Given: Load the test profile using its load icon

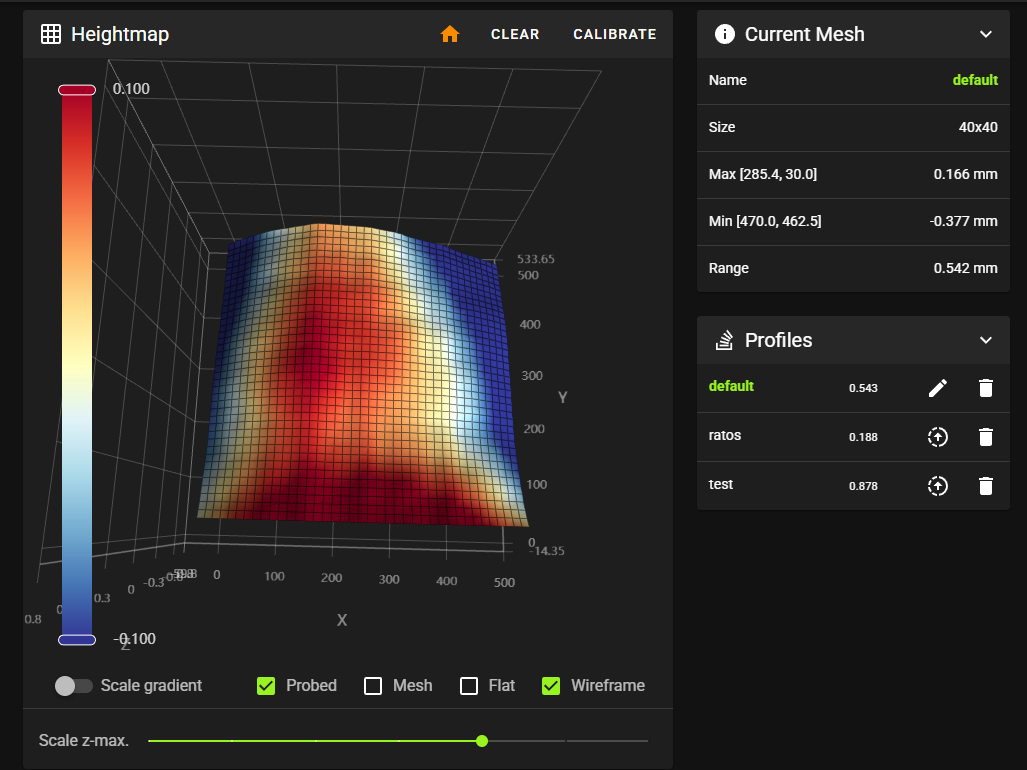Looking at the screenshot, I should (937, 486).
